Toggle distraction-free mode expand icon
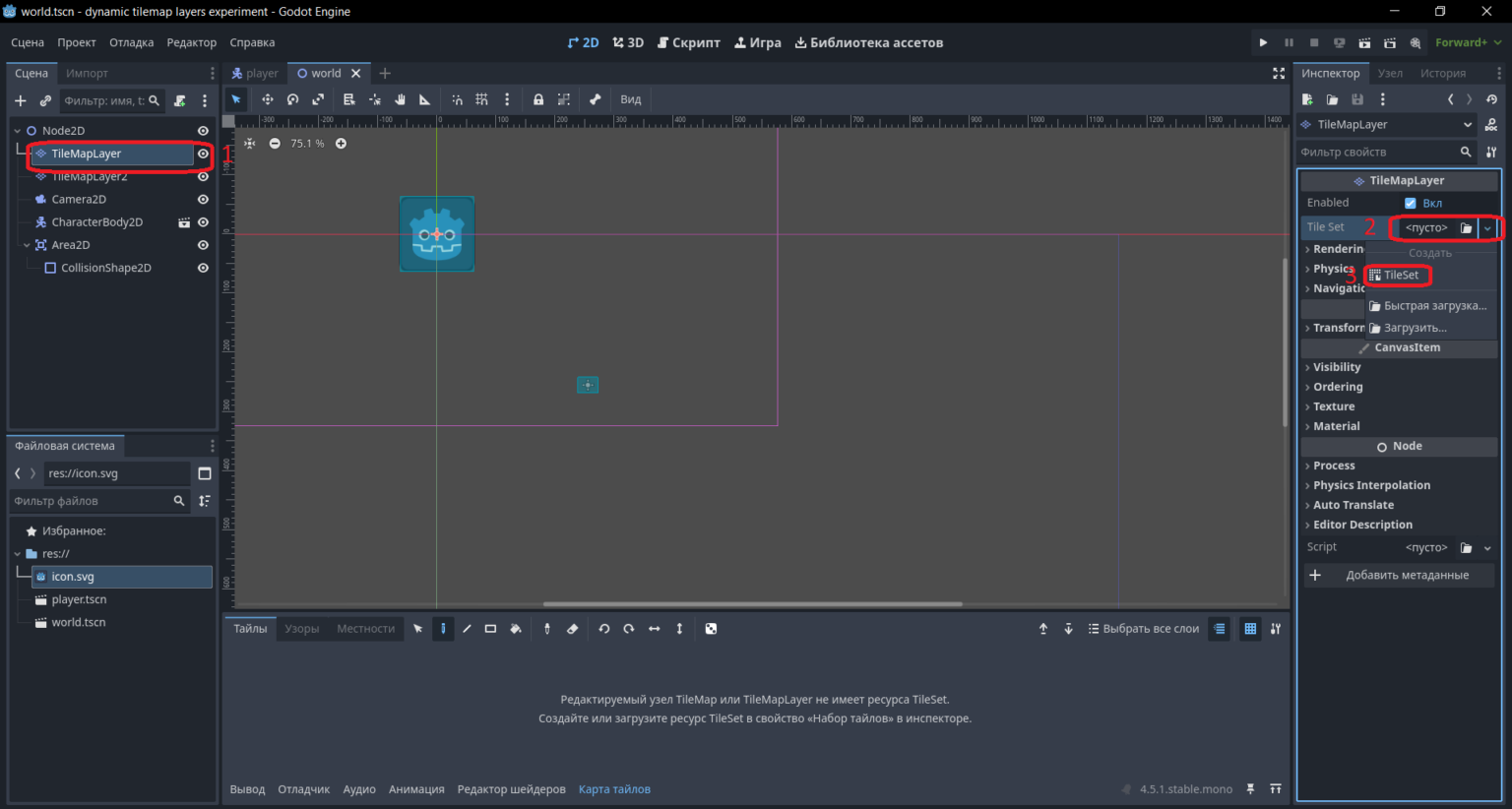The width and height of the screenshot is (1512, 809). [1279, 73]
